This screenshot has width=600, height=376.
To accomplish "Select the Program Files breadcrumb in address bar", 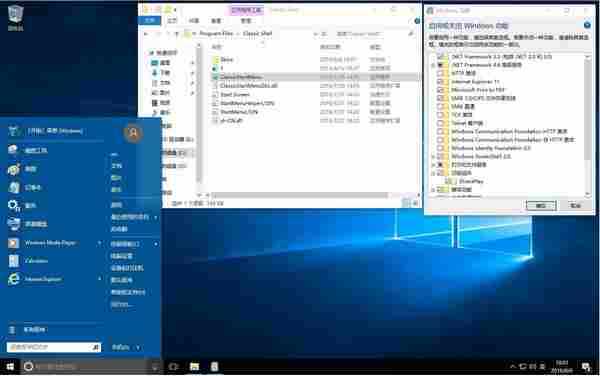I will (x=216, y=34).
